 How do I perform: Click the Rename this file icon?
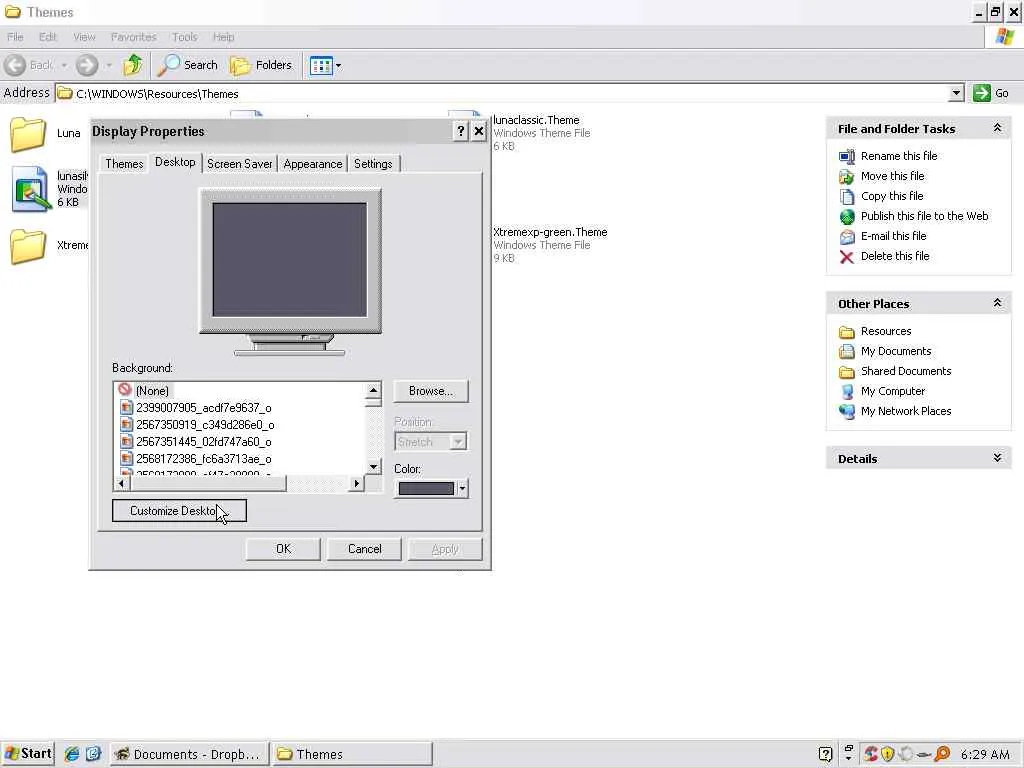coord(846,156)
